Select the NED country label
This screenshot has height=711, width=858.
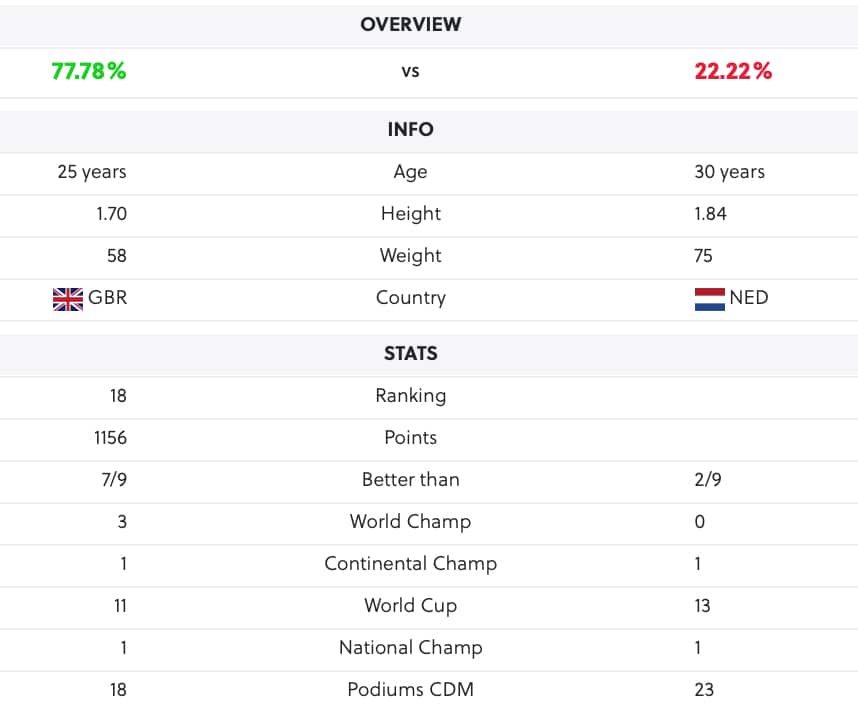pyautogui.click(x=749, y=298)
